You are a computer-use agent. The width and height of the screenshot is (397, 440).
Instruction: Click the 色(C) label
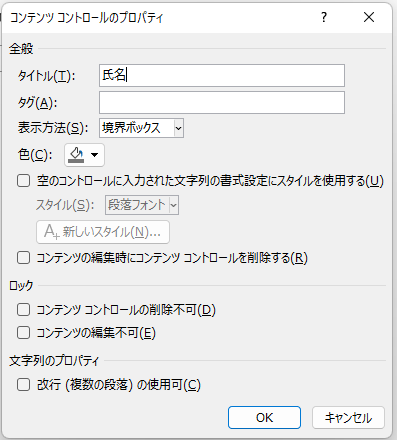[35, 155]
